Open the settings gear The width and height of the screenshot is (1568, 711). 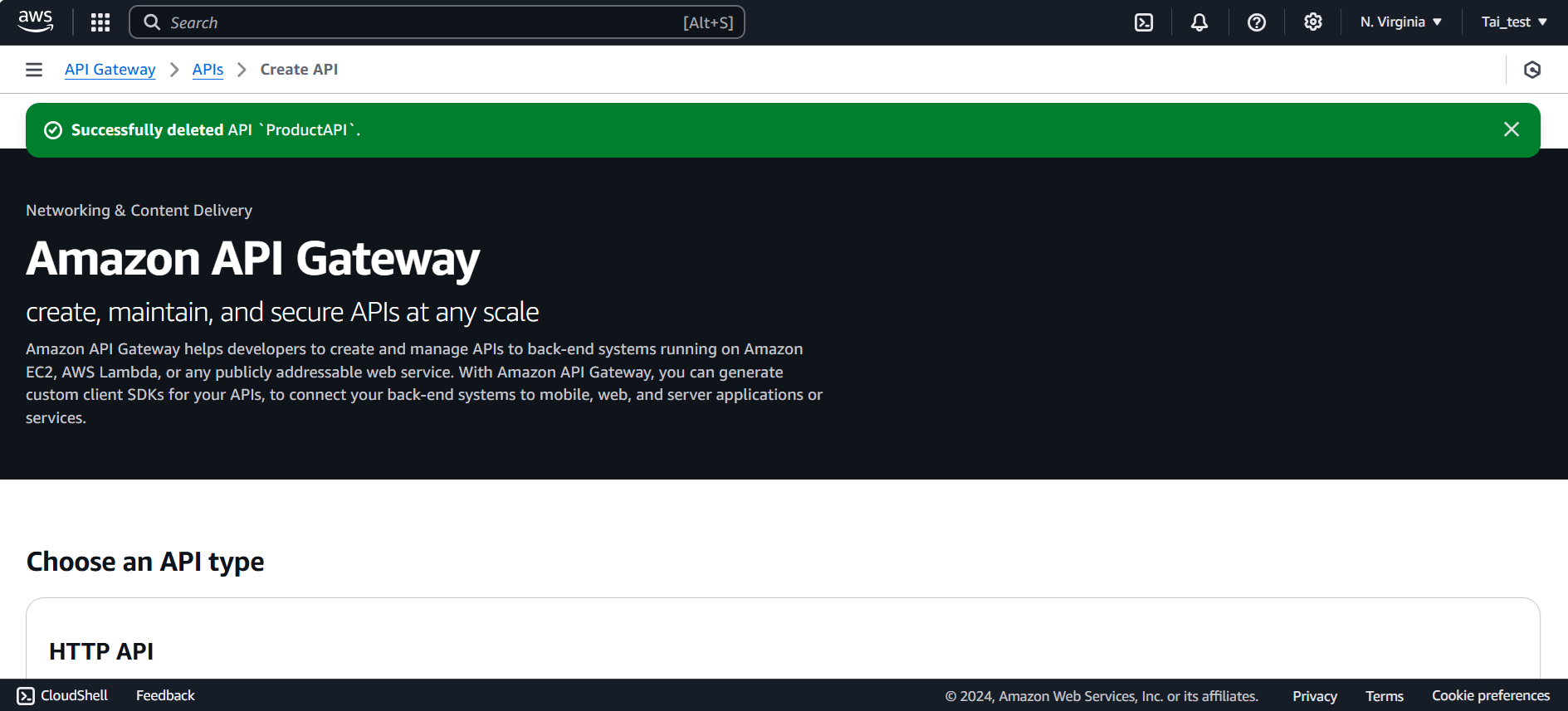point(1312,22)
